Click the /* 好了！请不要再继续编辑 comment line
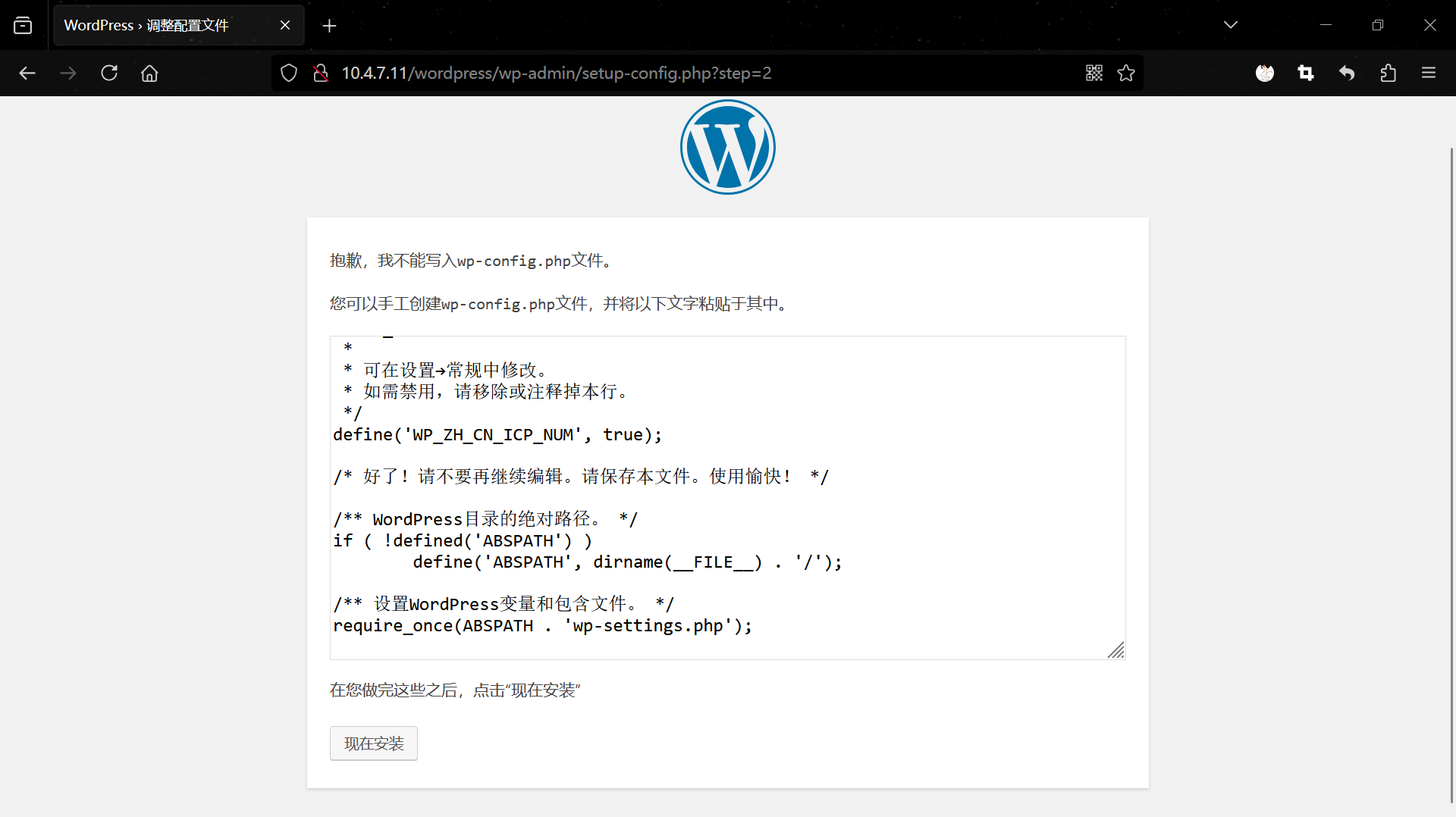The image size is (1456, 817). (581, 477)
